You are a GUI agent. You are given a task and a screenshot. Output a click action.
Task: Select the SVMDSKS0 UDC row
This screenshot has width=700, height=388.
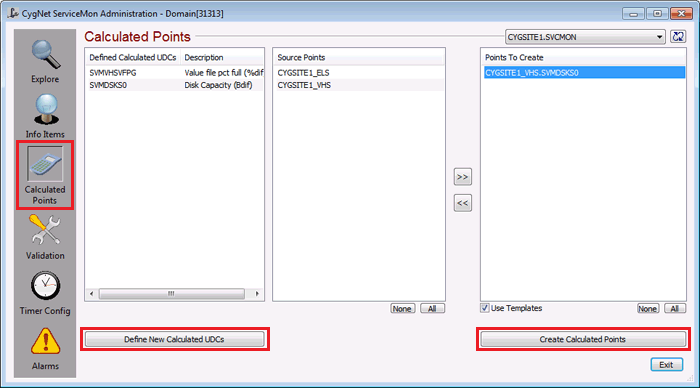pyautogui.click(x=175, y=85)
